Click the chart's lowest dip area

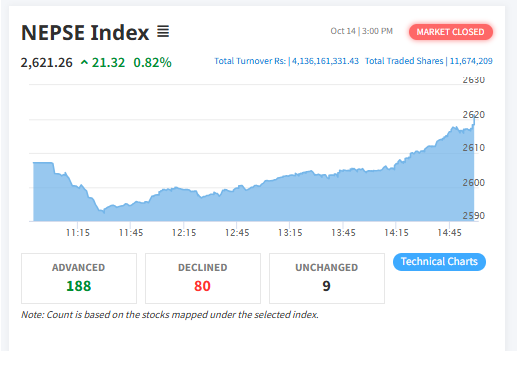pos(103,211)
